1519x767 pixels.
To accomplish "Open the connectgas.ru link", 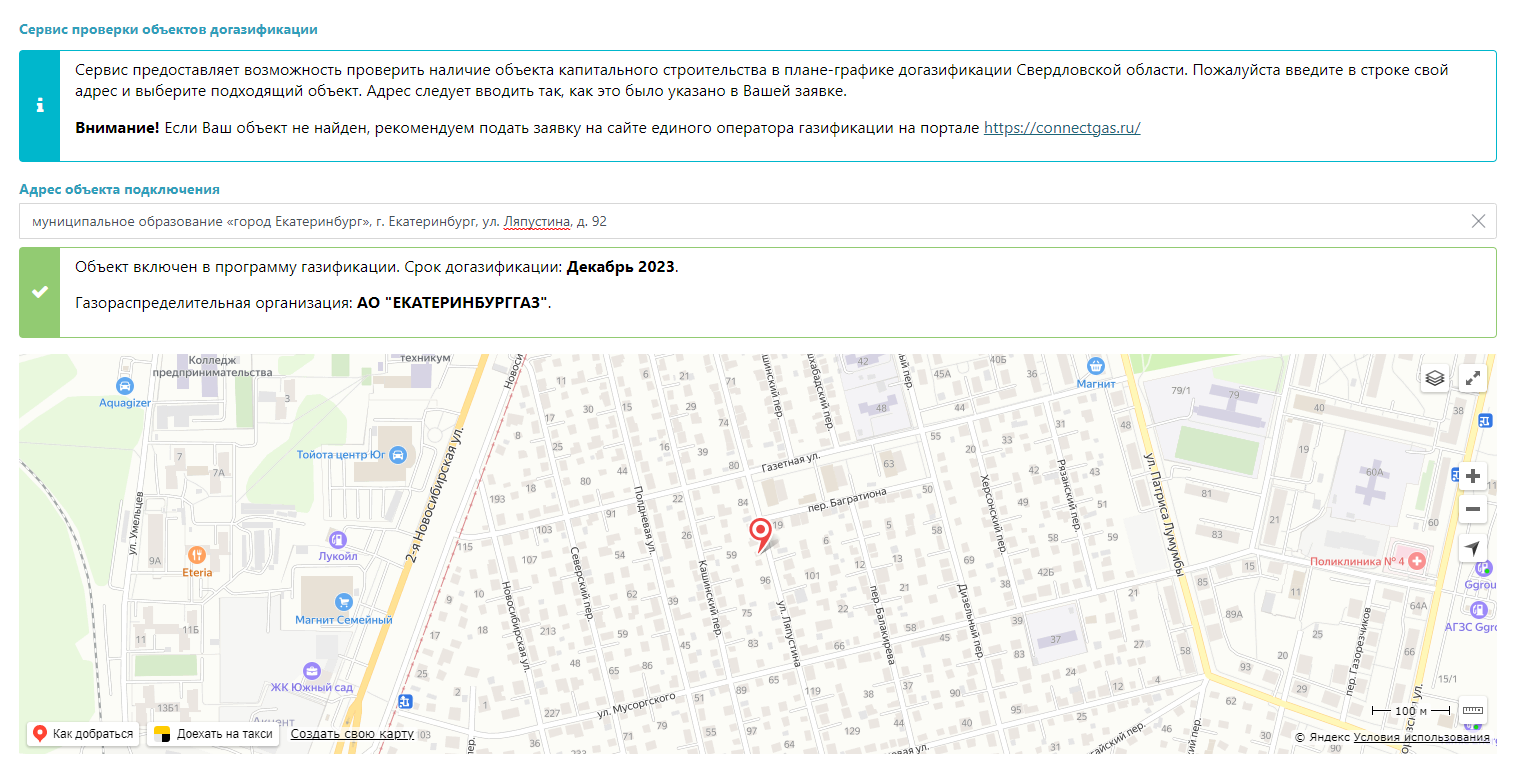I will [1061, 127].
